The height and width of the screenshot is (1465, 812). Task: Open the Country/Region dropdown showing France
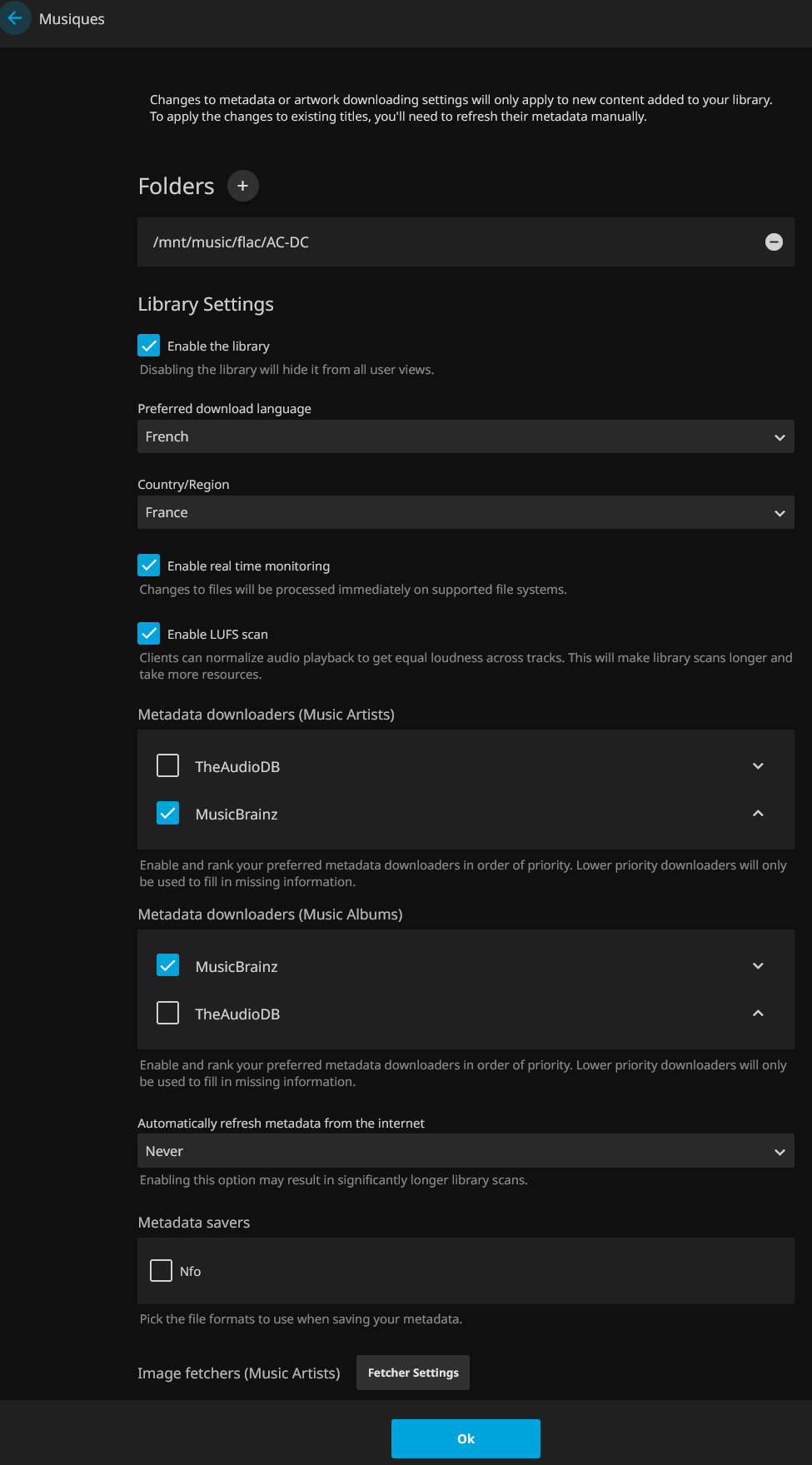465,512
